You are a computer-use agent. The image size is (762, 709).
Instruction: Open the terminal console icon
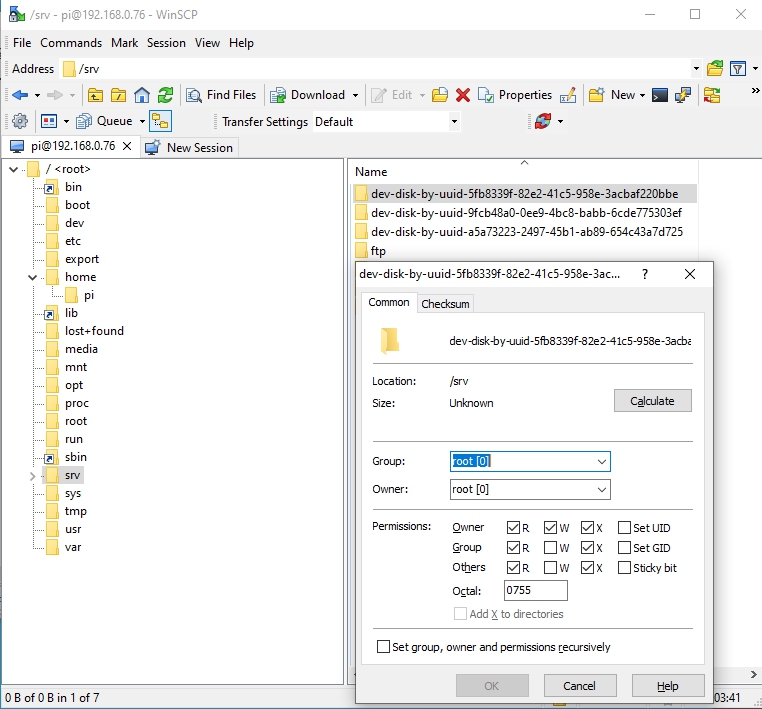660,95
